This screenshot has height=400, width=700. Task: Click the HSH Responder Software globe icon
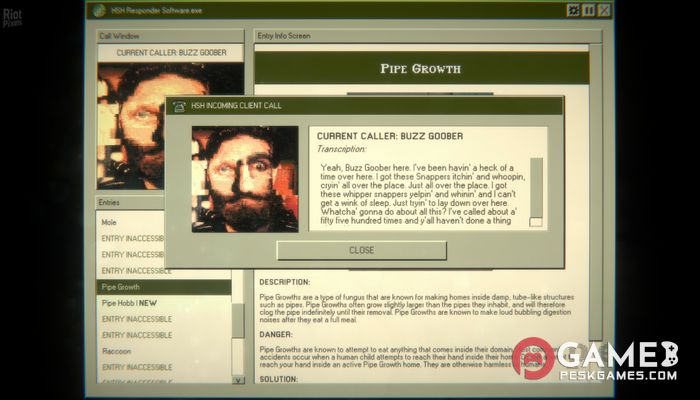pyautogui.click(x=99, y=11)
